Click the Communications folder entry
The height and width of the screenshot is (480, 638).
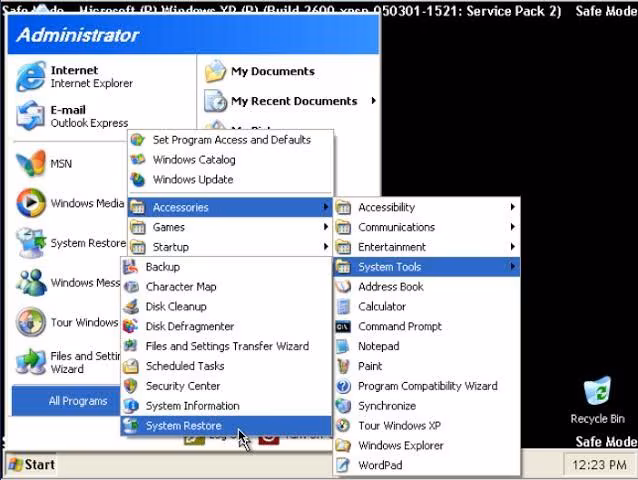[x=426, y=227]
